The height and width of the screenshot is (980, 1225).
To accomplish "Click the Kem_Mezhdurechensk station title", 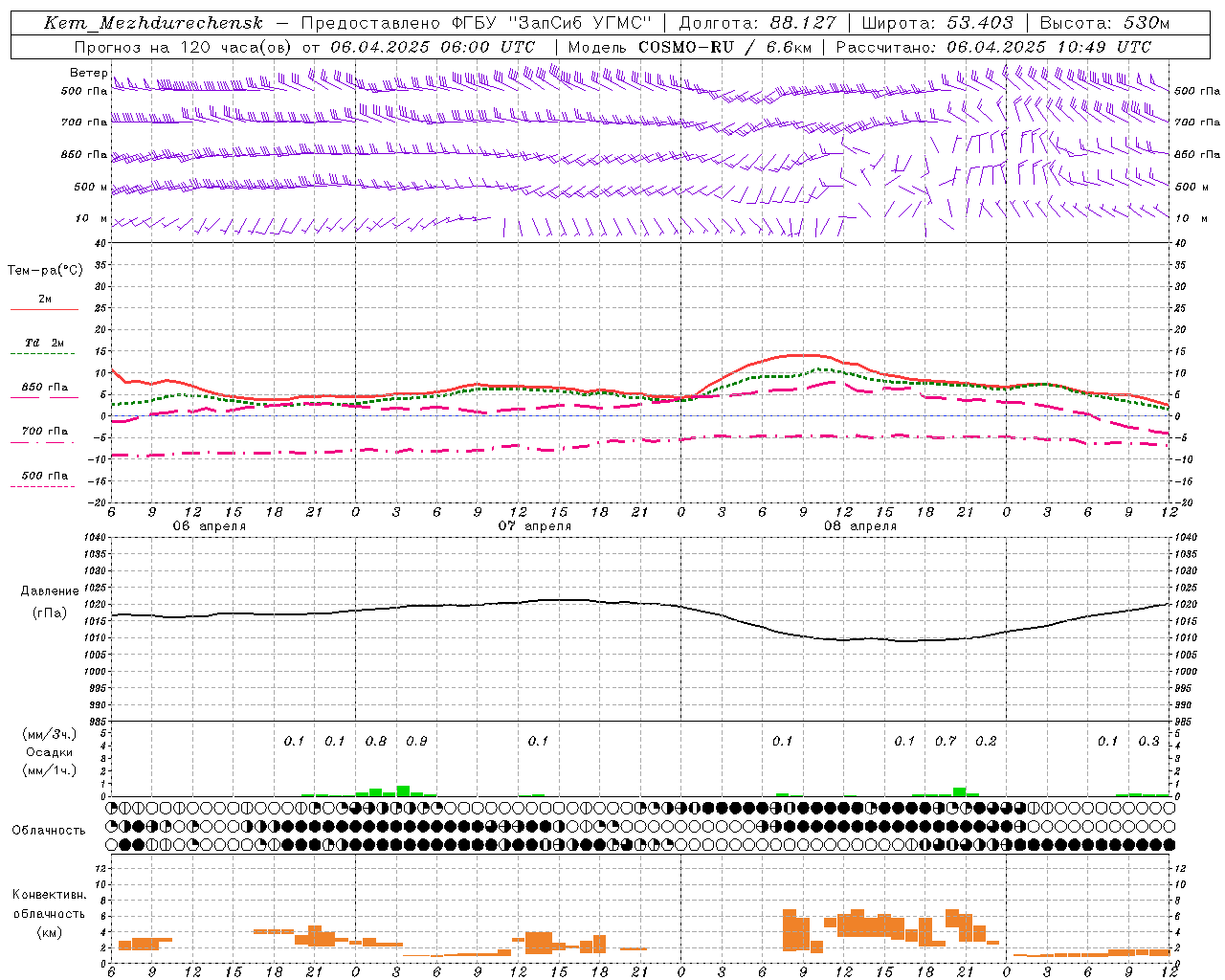I will click(x=153, y=23).
